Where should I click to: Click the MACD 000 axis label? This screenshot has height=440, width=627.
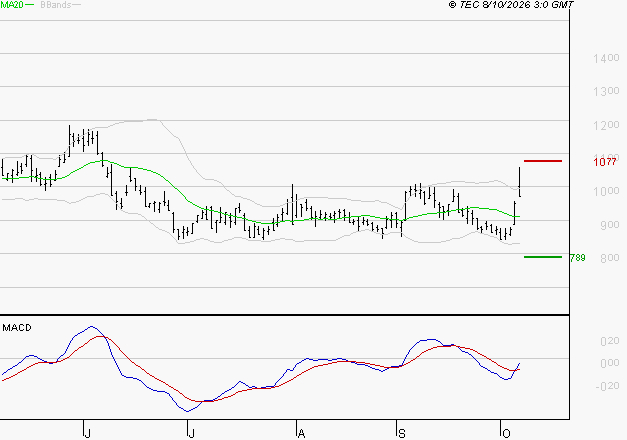610,363
